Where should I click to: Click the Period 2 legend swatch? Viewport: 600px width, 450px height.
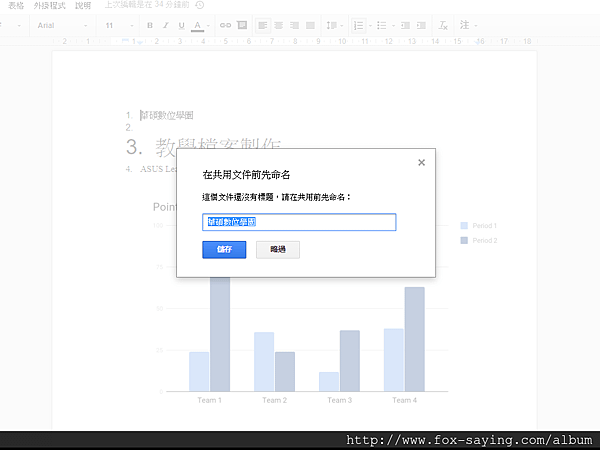[464, 240]
